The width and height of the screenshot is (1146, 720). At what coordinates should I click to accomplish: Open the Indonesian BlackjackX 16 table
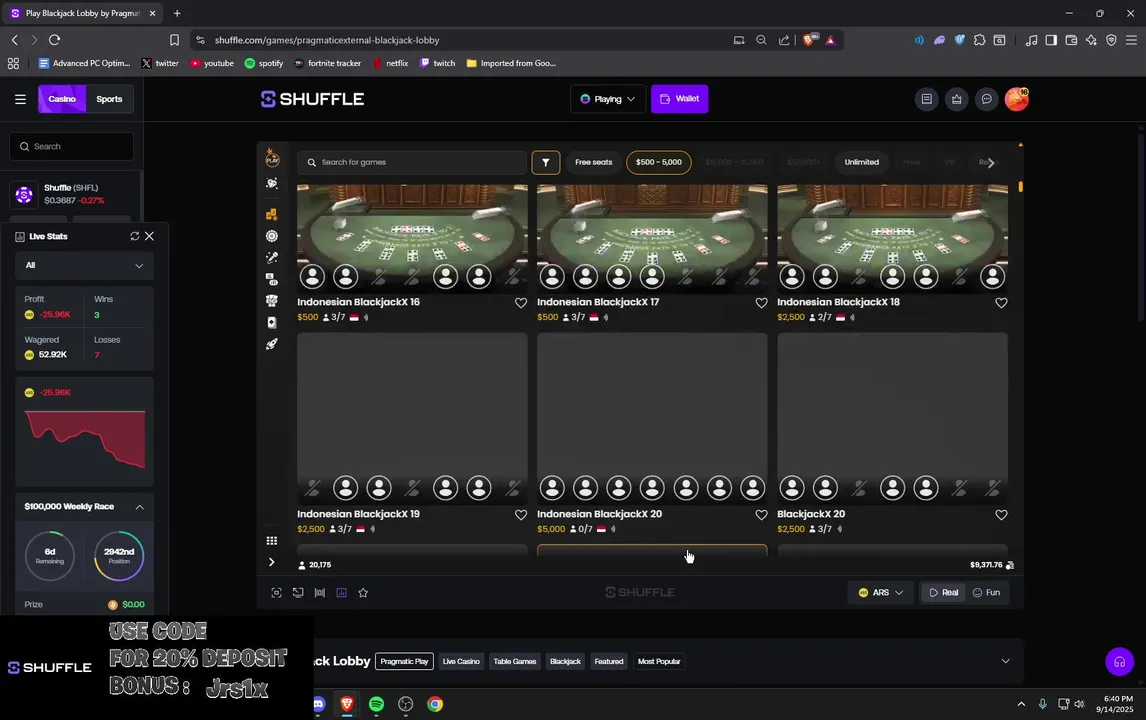[412, 238]
